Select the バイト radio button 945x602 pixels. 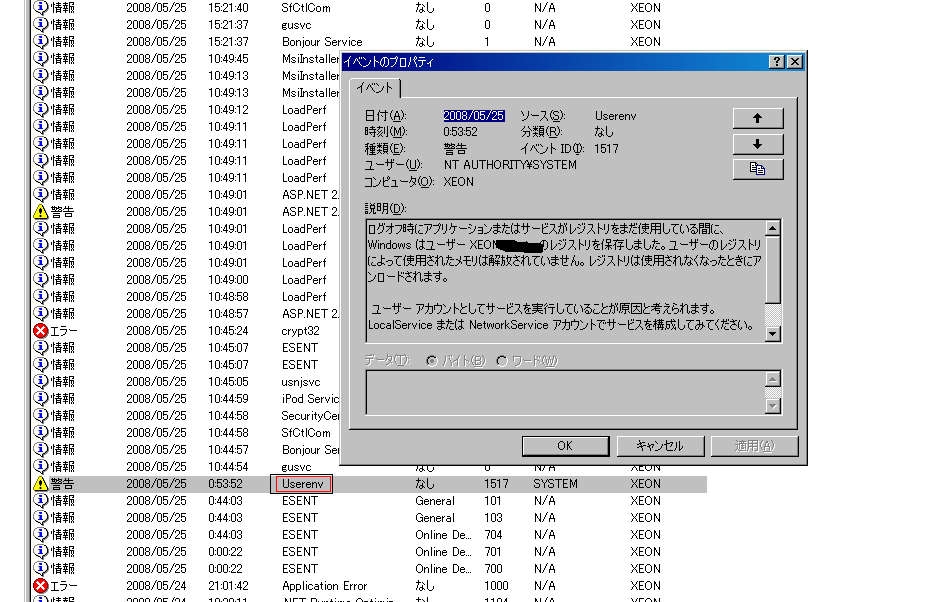[432, 361]
